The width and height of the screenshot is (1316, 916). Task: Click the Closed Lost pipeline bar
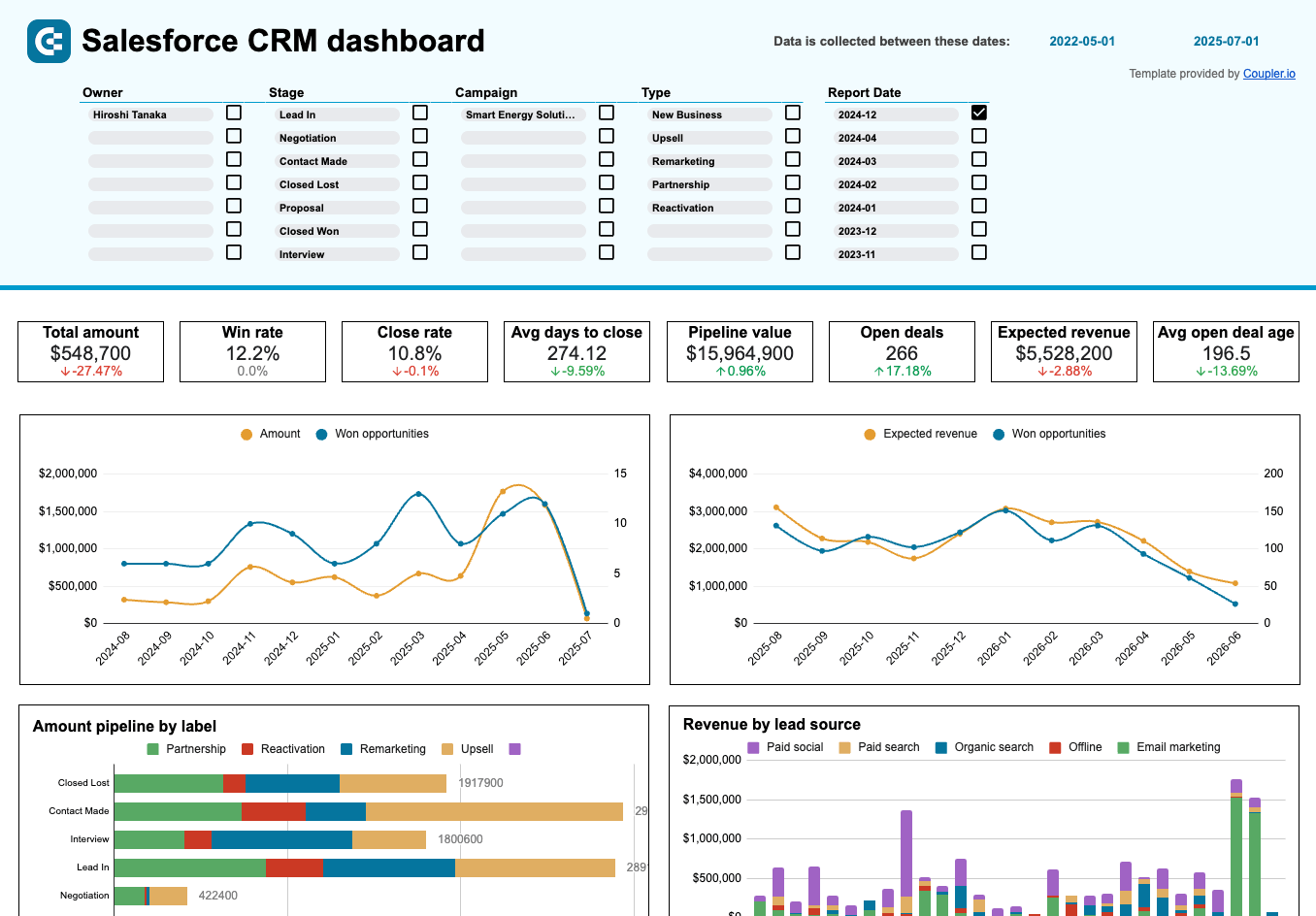point(280,783)
